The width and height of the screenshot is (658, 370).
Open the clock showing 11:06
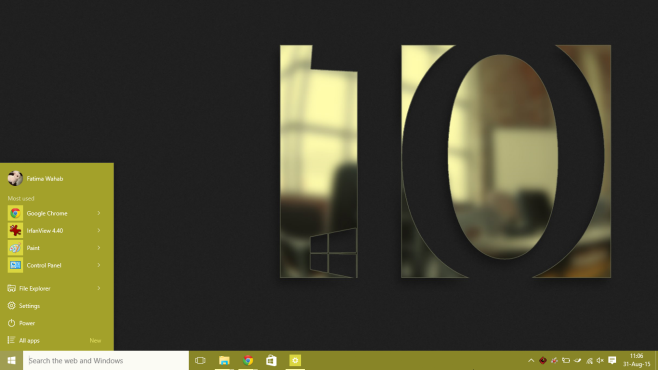[x=637, y=360]
